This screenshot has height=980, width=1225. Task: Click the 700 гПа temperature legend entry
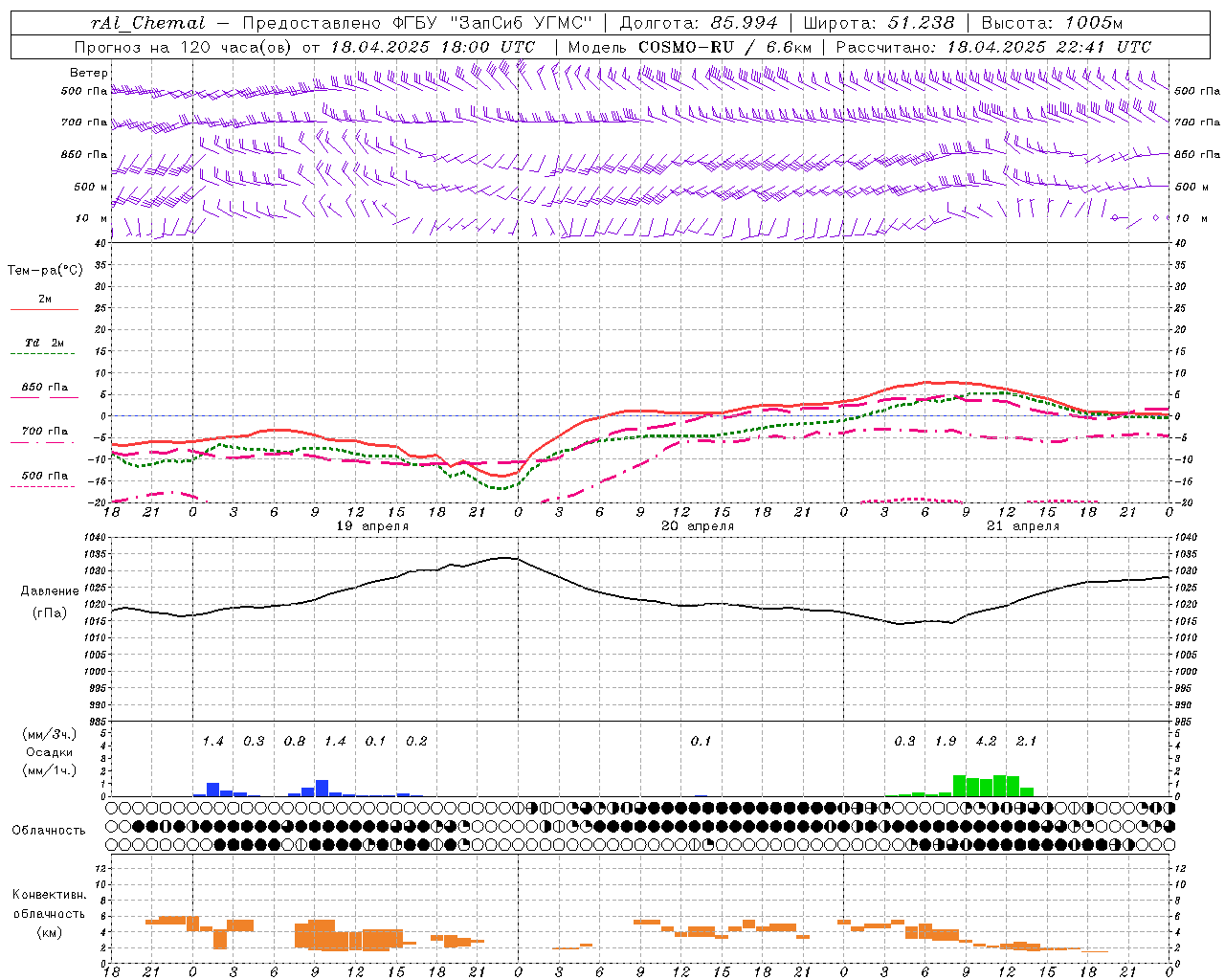tap(45, 432)
